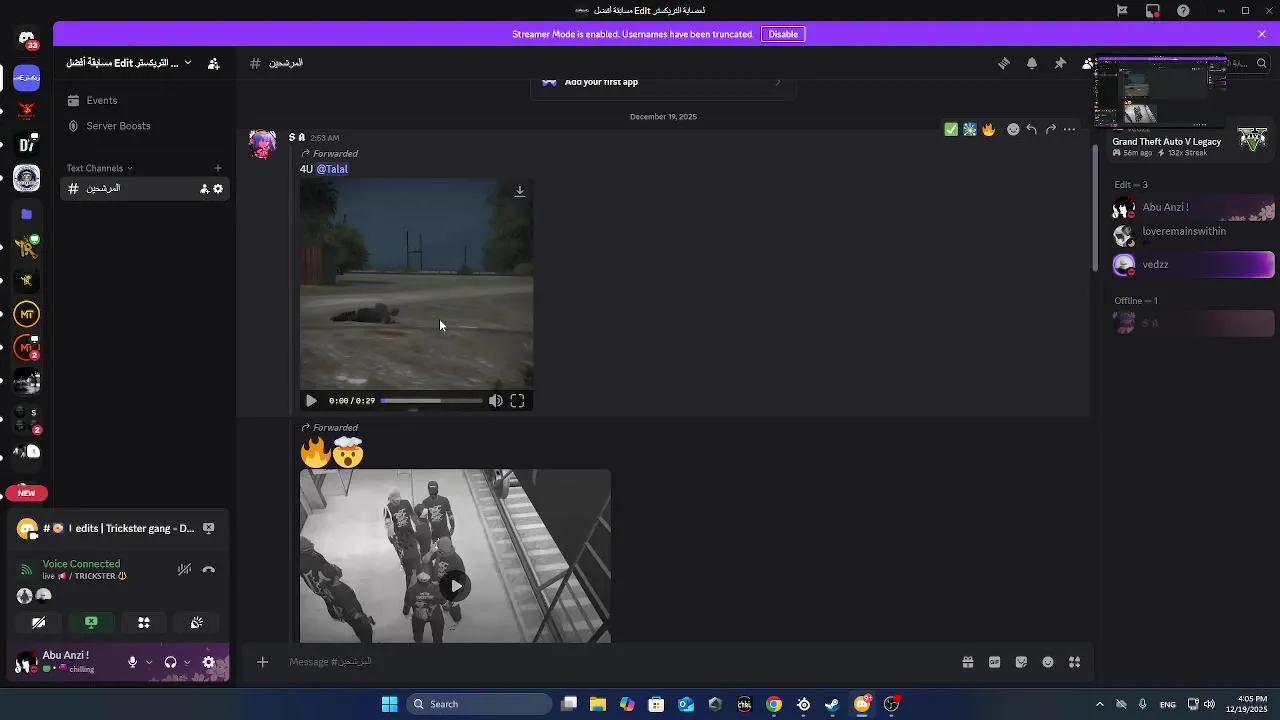The width and height of the screenshot is (1280, 720).
Task: Toggle headphones deafen button
Action: coord(170,662)
